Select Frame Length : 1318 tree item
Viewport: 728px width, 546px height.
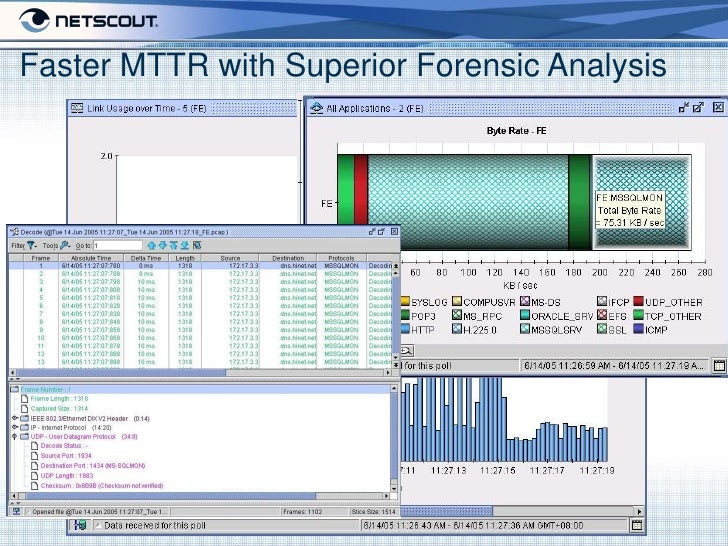pyautogui.click(x=59, y=399)
